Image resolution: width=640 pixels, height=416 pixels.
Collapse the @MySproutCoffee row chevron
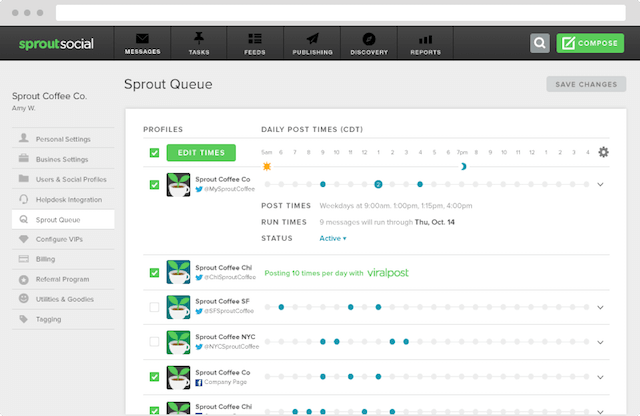(x=600, y=185)
